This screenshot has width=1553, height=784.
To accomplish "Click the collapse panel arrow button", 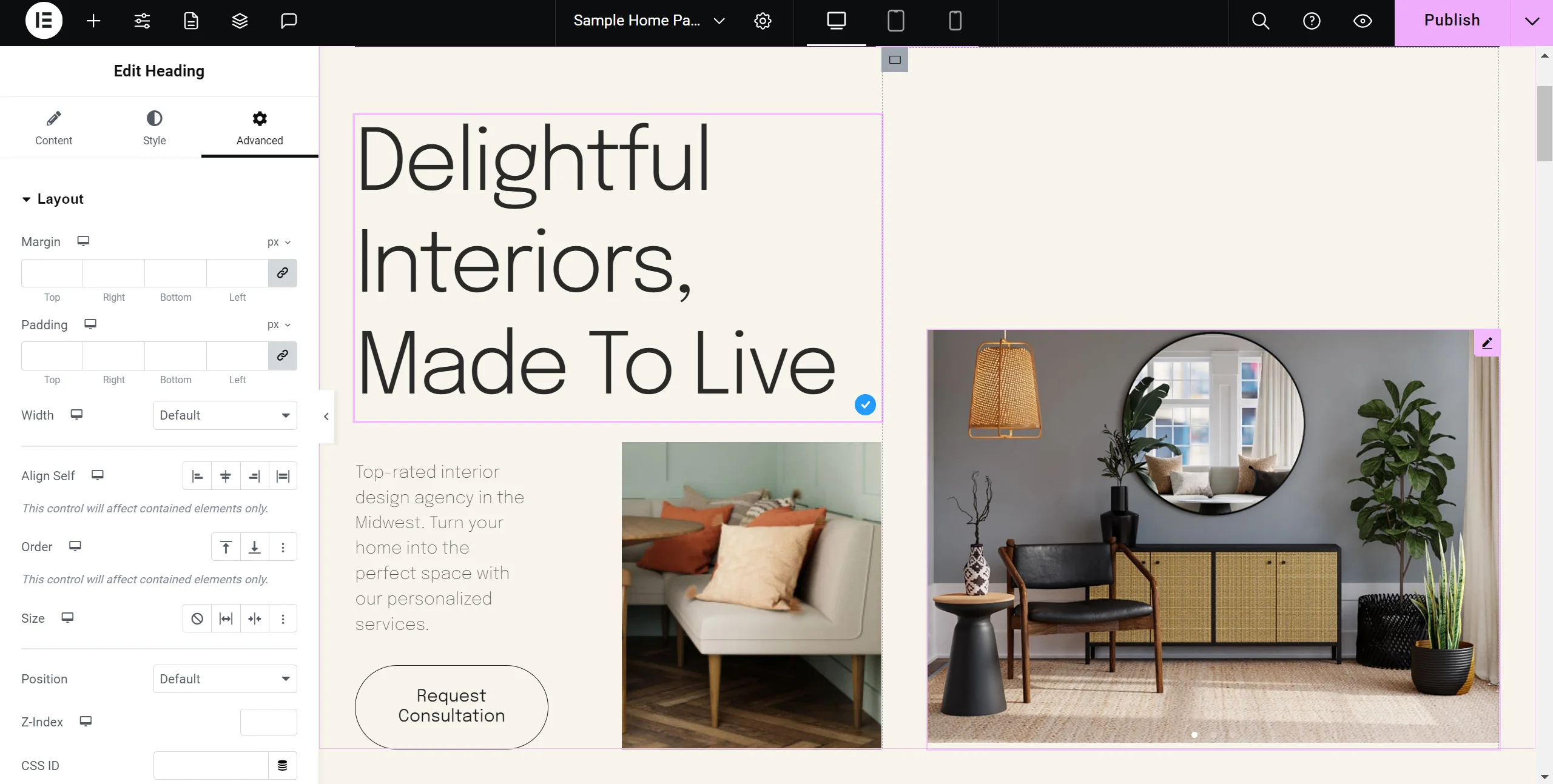I will [326, 416].
